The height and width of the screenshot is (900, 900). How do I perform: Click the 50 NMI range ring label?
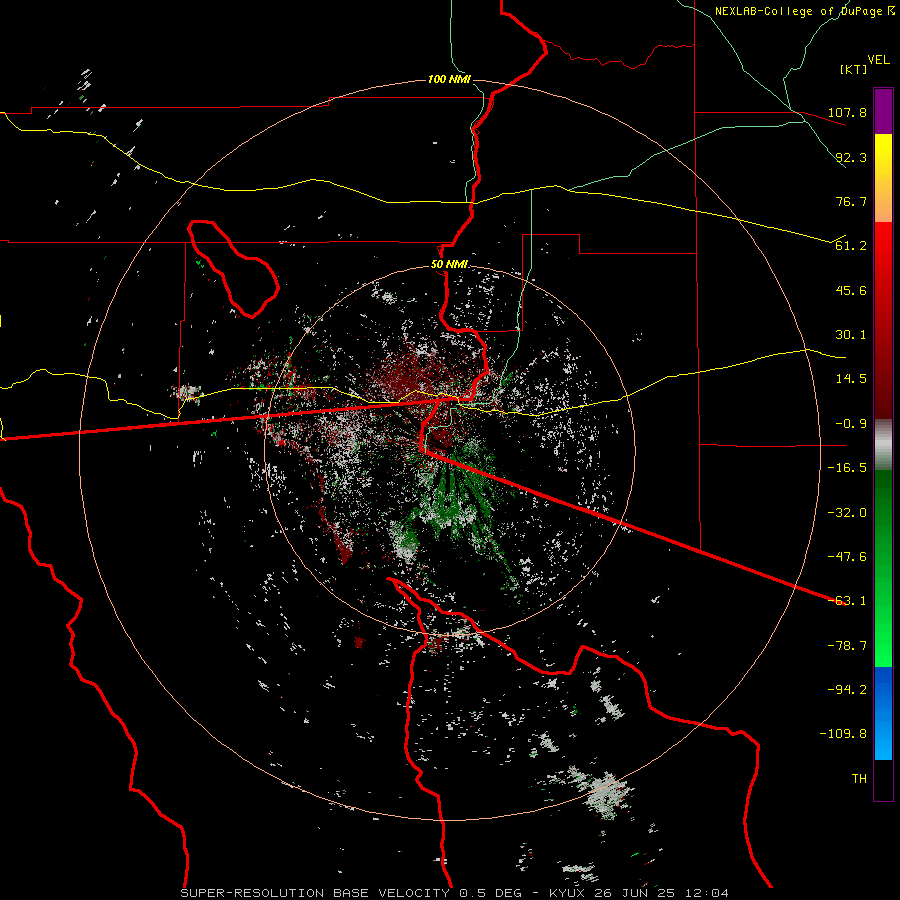(449, 265)
